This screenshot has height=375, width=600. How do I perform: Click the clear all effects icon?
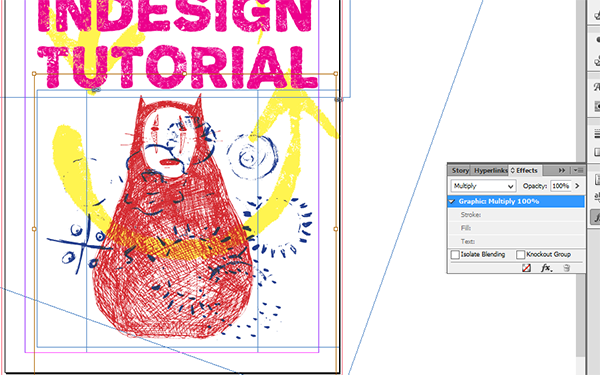tap(527, 268)
